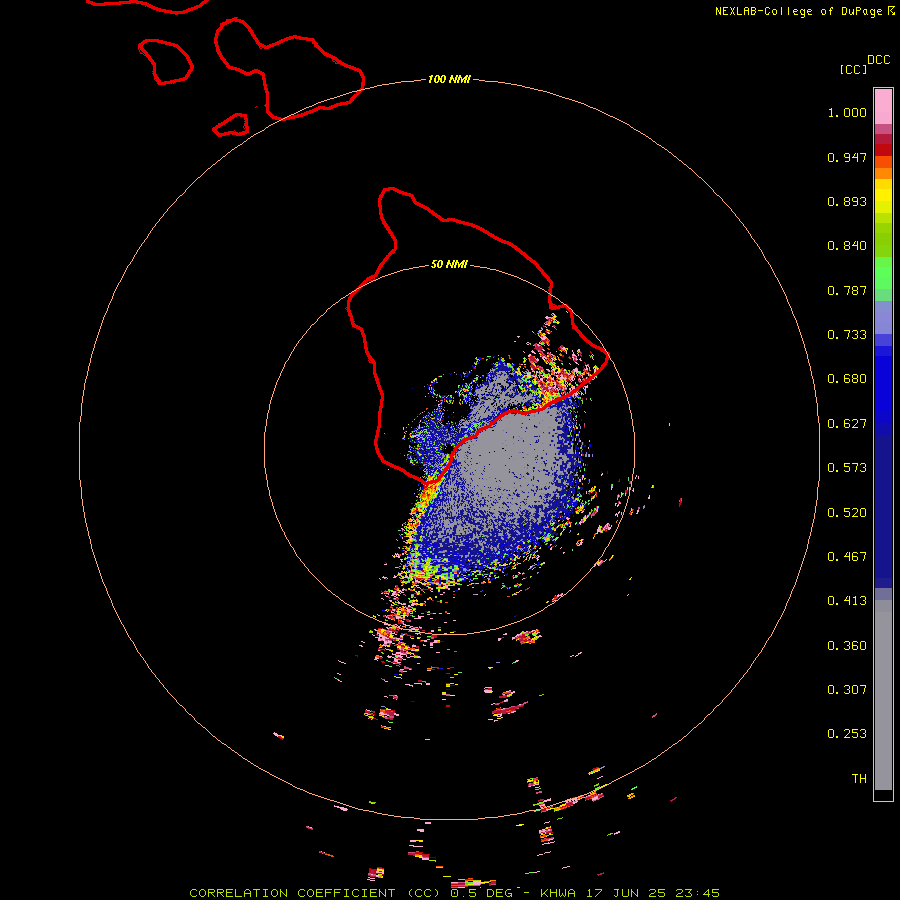Viewport: 900px width, 900px height.
Task: Select the 0.947 color scale value
Action: tap(847, 157)
